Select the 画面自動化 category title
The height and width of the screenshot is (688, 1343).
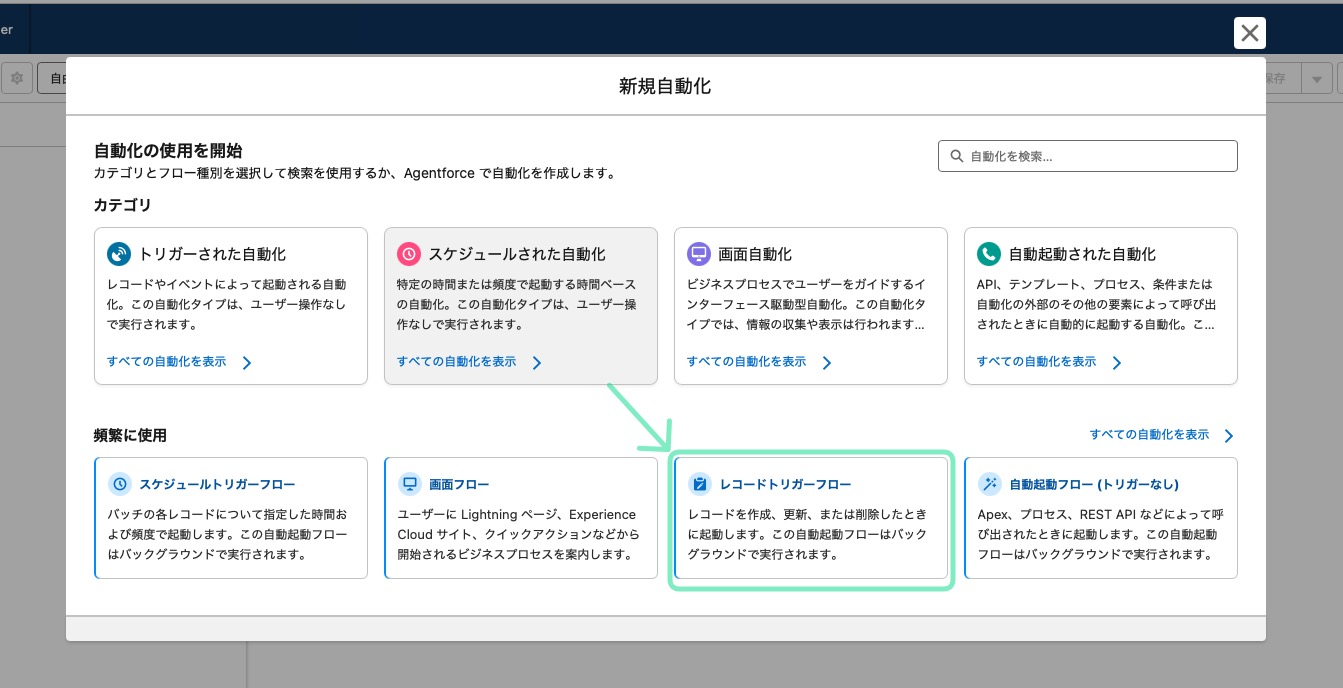(x=755, y=254)
